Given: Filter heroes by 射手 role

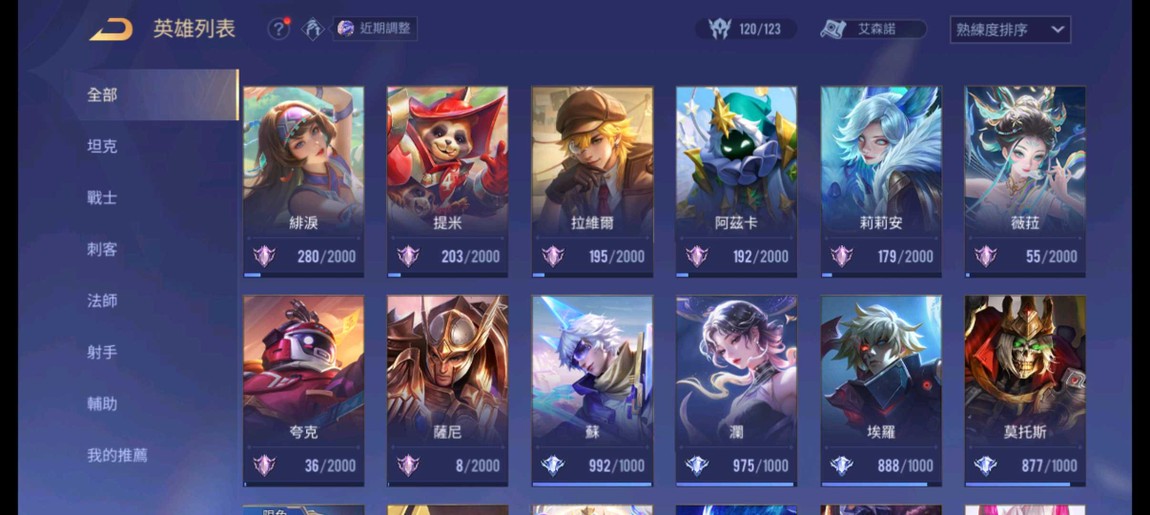Looking at the screenshot, I should click(x=102, y=352).
